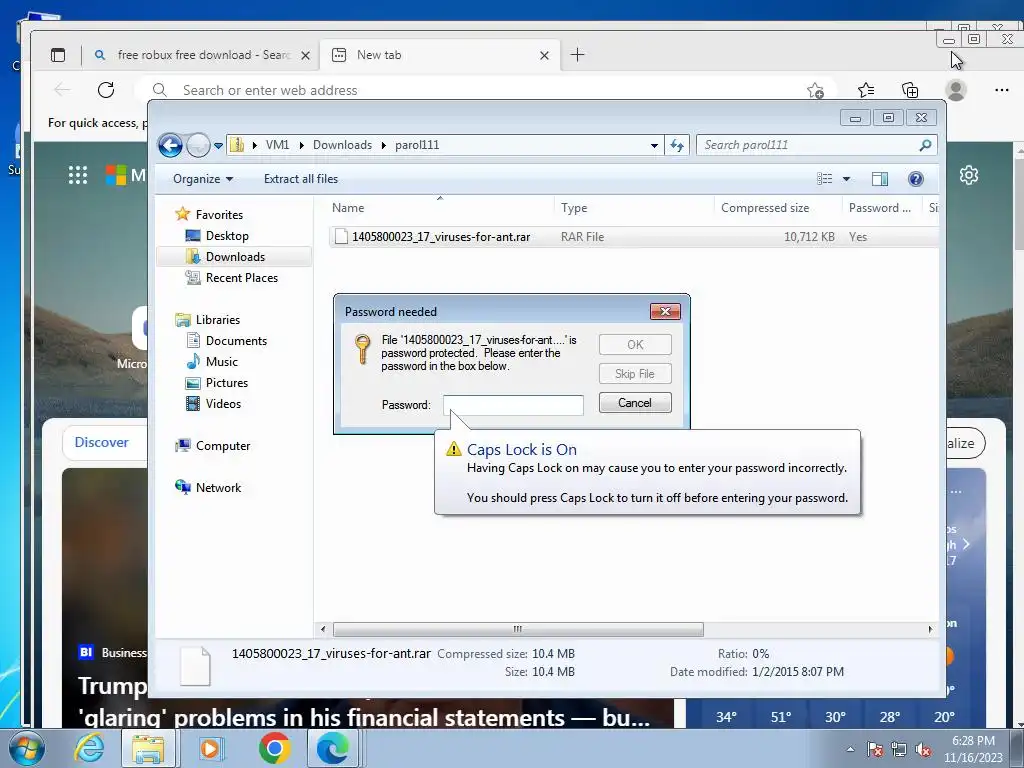Select VM1 in the address path
This screenshot has width=1024, height=768.
click(x=278, y=145)
